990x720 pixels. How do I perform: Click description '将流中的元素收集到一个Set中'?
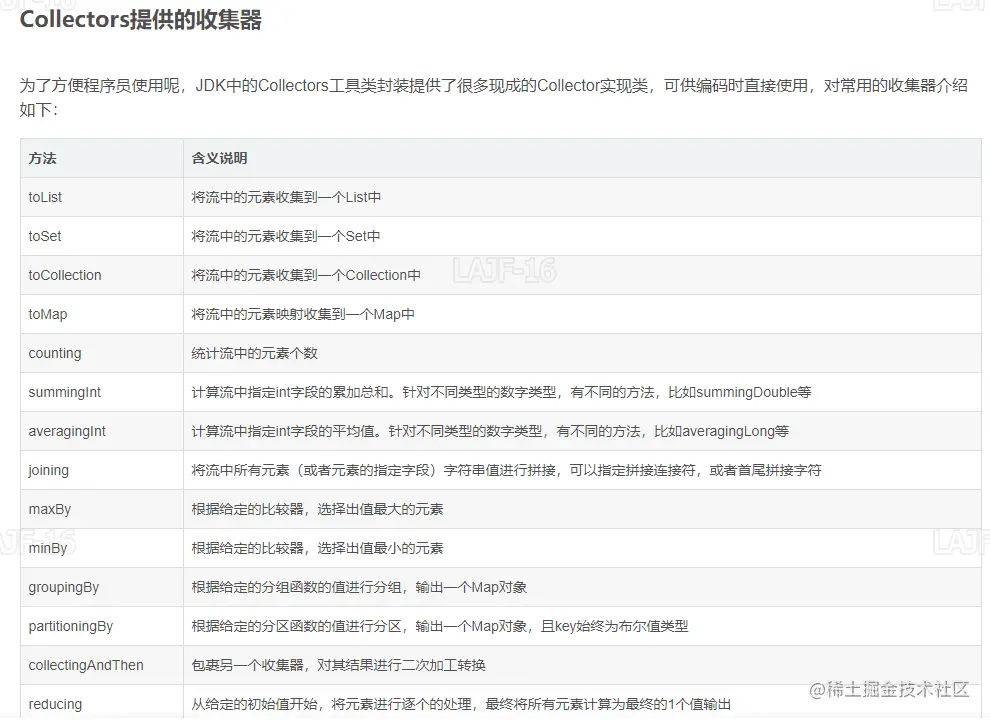(285, 236)
